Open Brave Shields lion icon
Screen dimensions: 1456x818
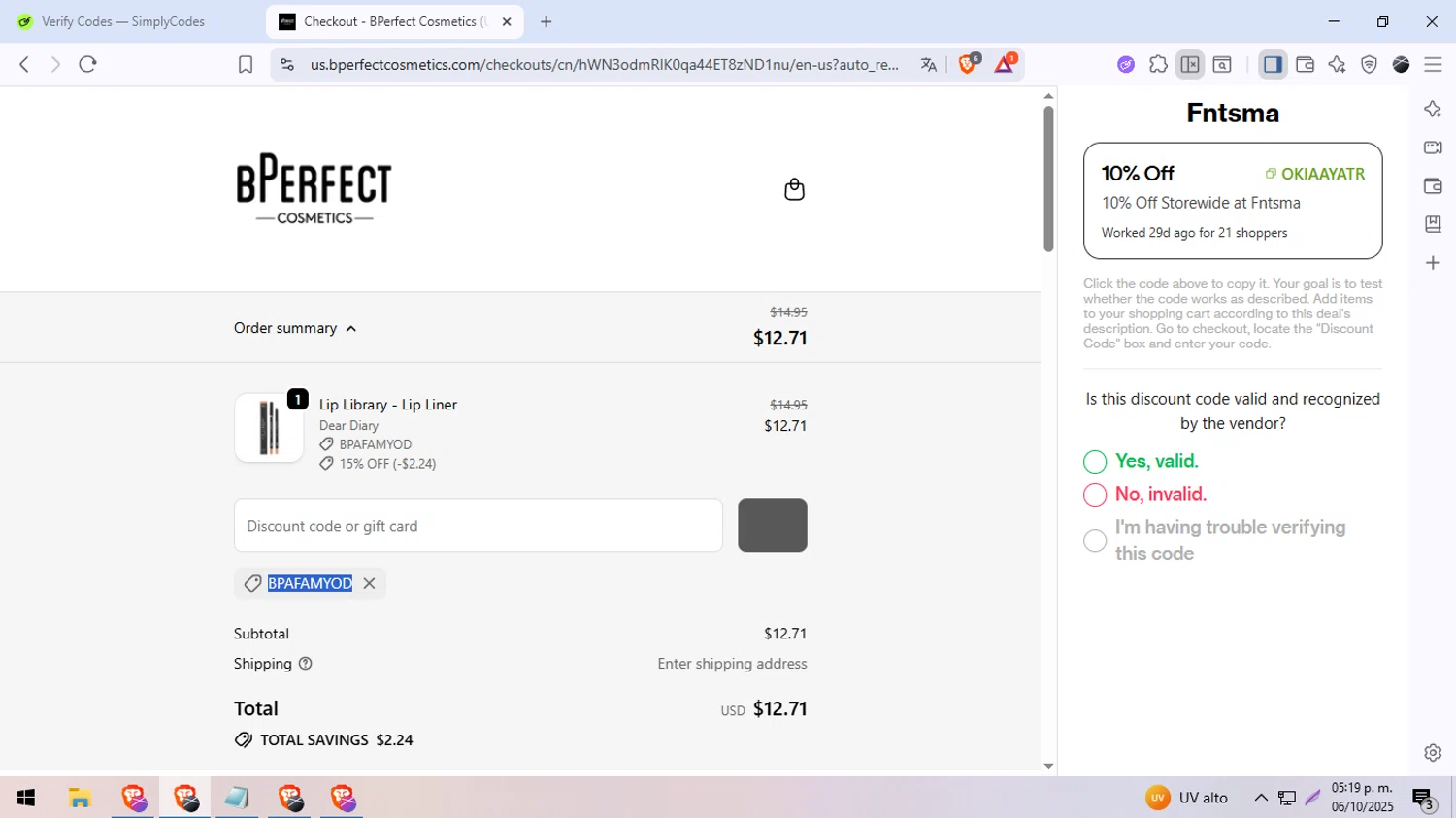click(968, 63)
